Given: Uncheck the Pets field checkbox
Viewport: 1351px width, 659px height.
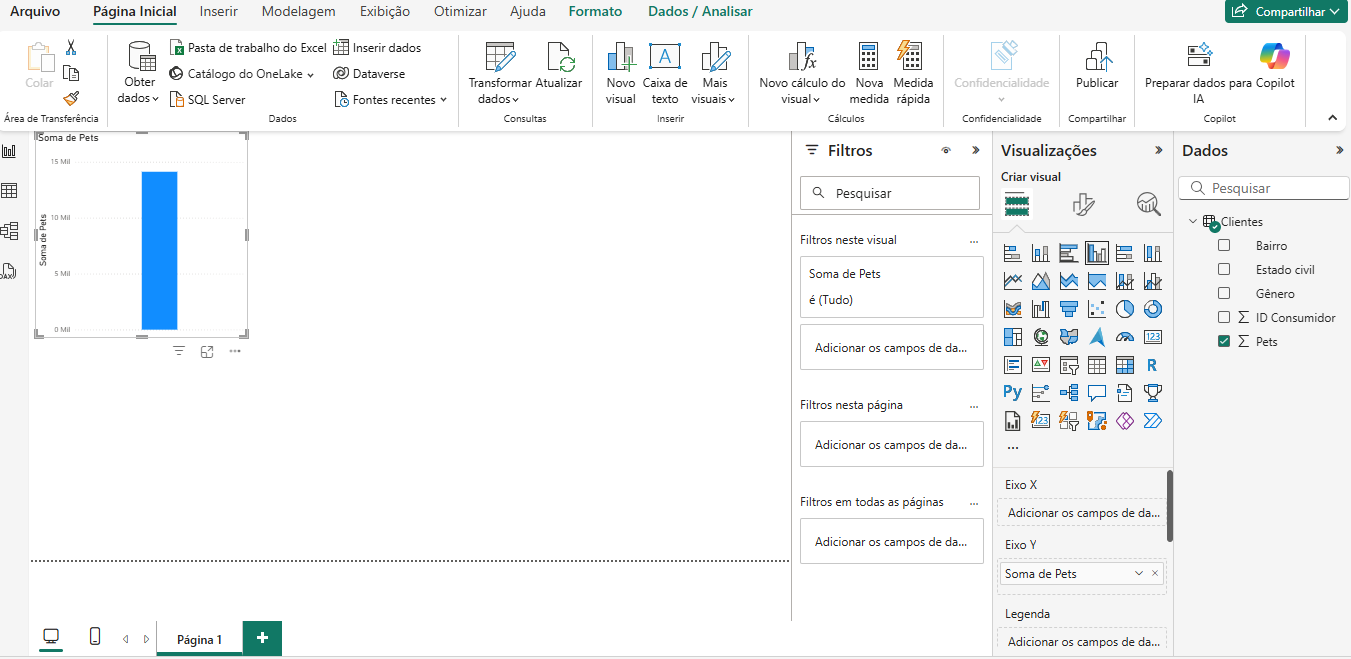Looking at the screenshot, I should tap(1224, 341).
